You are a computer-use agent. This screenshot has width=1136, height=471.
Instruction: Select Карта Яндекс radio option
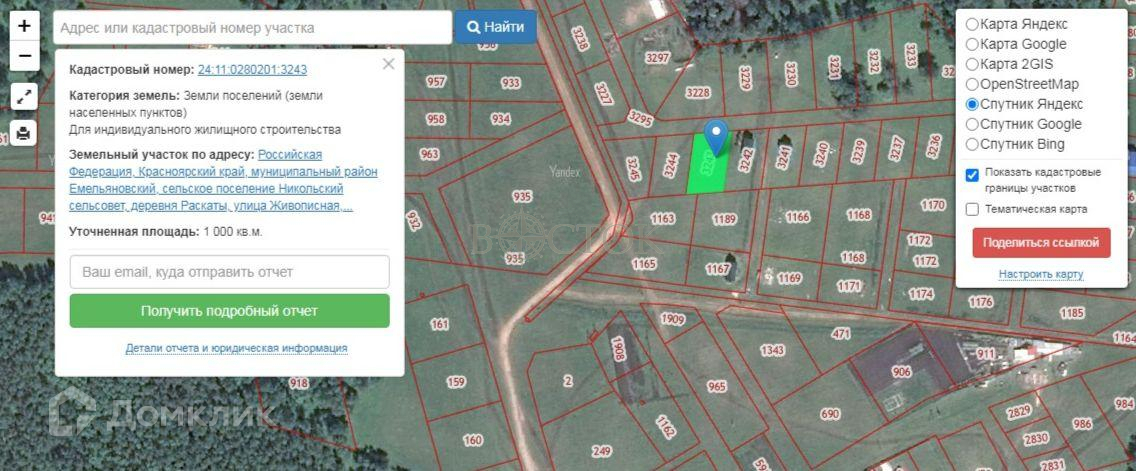pos(972,24)
